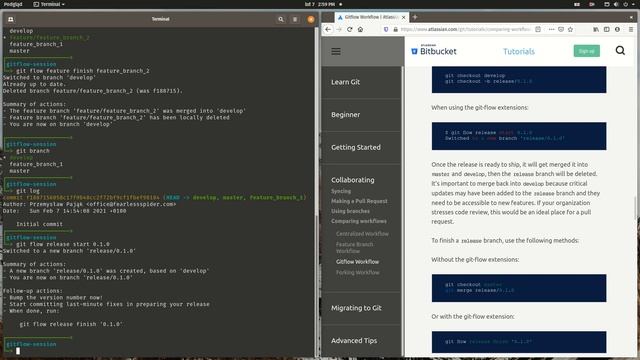Image resolution: width=640 pixels, height=360 pixels.
Task: Reload the Gitflow Workflow page
Action: tap(350, 29)
